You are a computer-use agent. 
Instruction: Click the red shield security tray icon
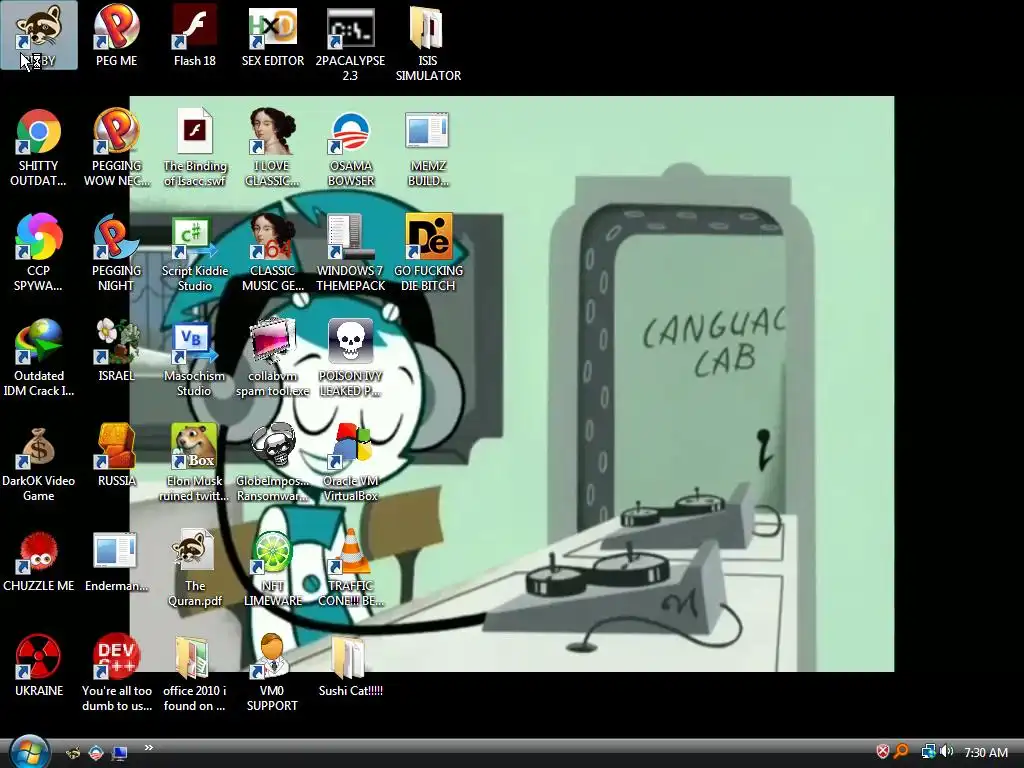point(882,752)
